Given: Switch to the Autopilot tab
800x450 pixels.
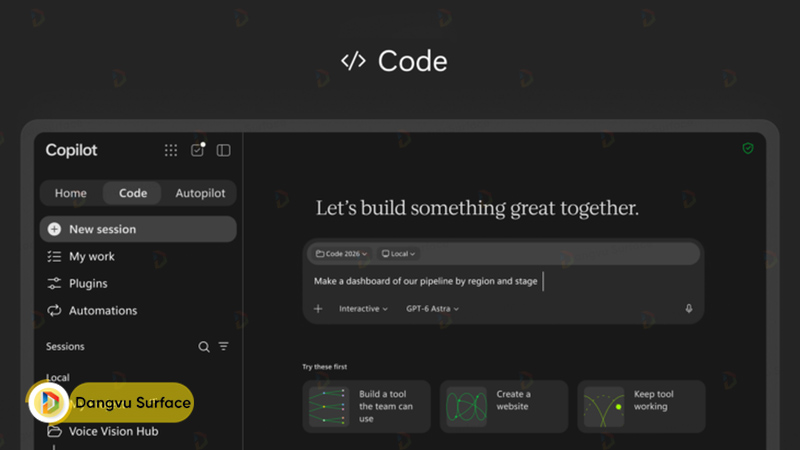Looking at the screenshot, I should (200, 193).
